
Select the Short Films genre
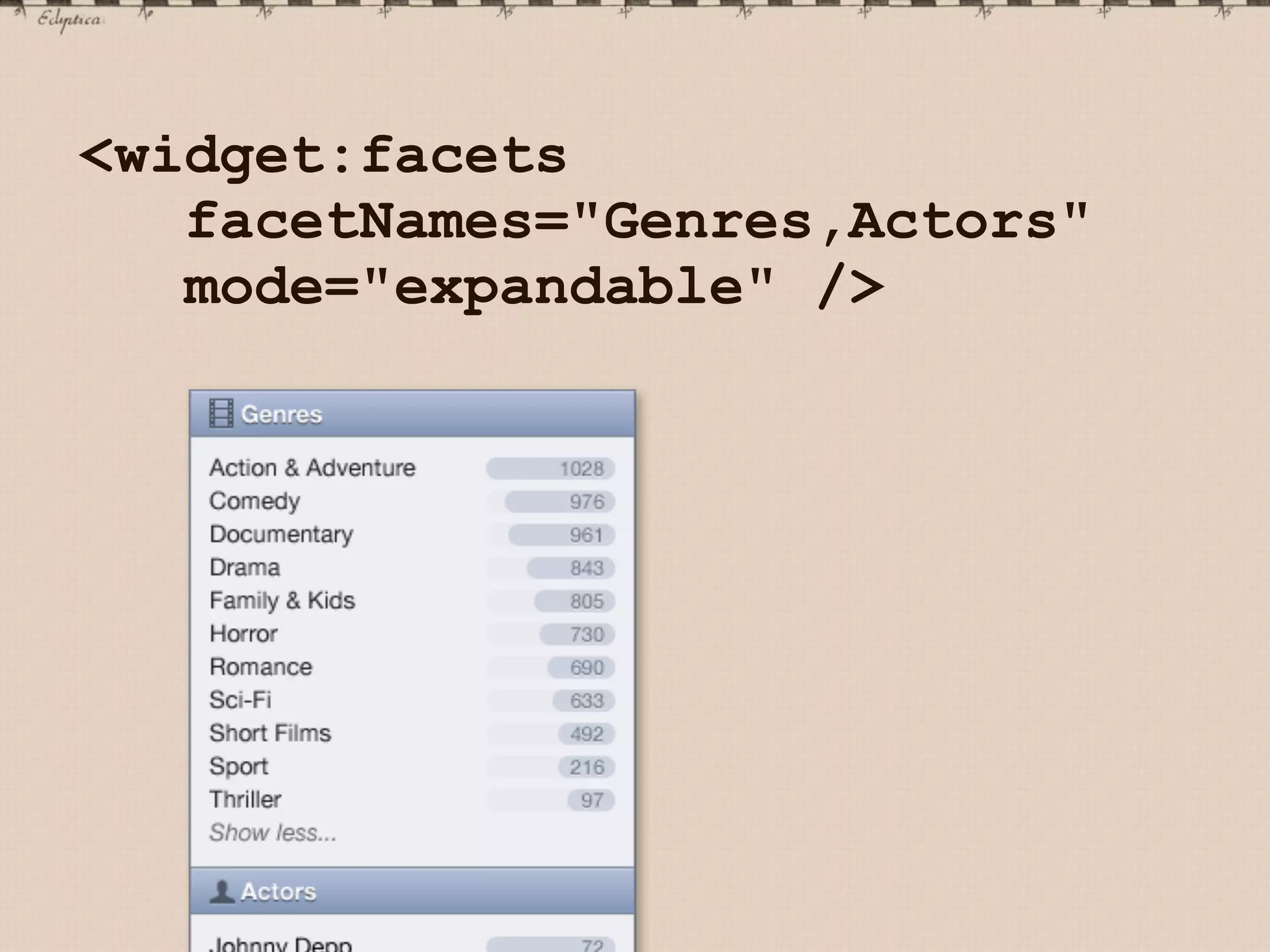[270, 733]
